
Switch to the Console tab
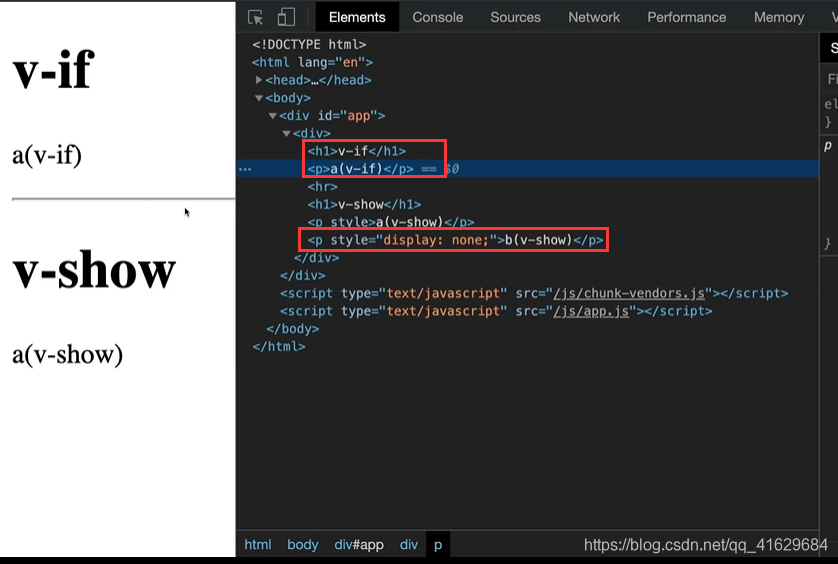(438, 17)
